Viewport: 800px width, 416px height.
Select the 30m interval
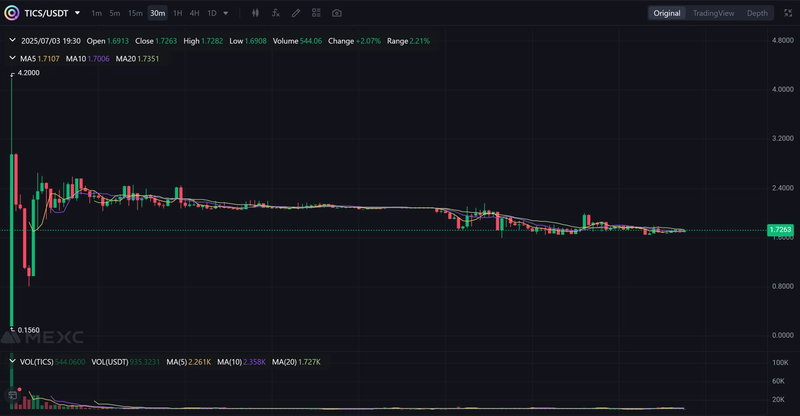point(158,13)
